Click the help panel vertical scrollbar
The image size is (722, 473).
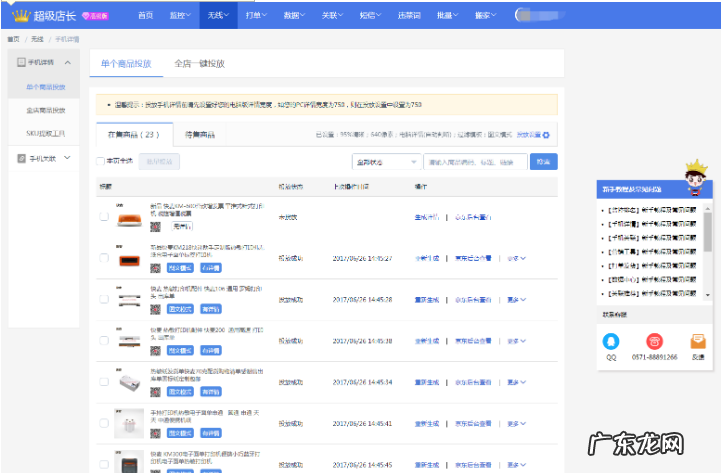point(708,233)
